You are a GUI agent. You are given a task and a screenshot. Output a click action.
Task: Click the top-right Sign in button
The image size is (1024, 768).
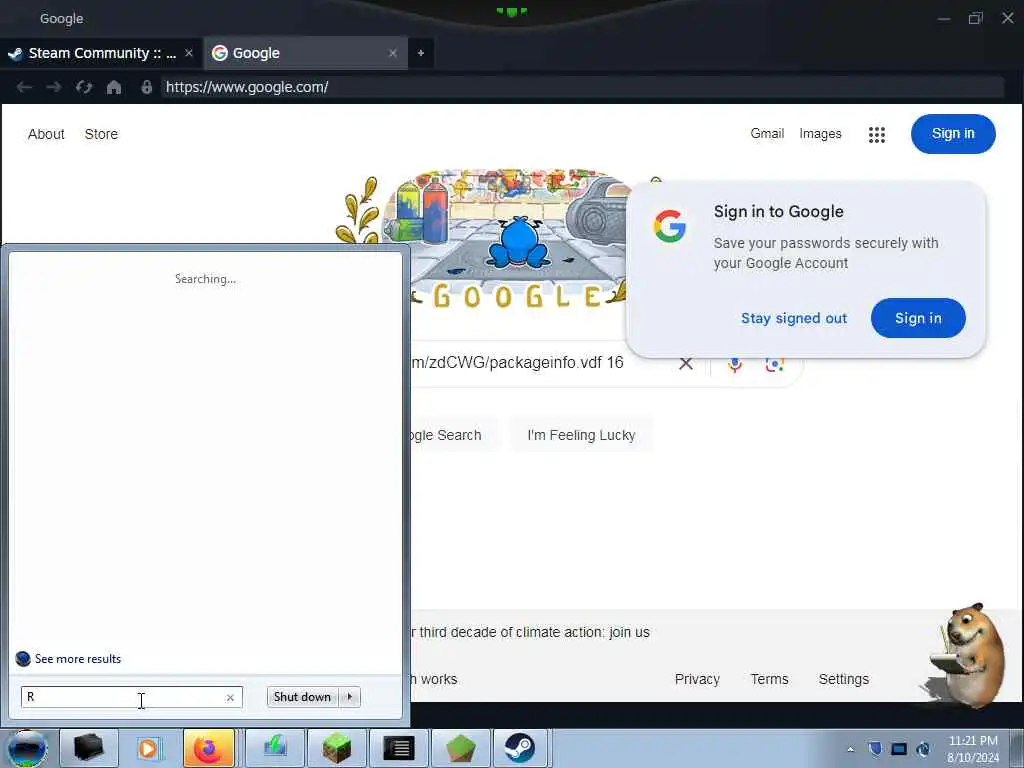coord(953,134)
